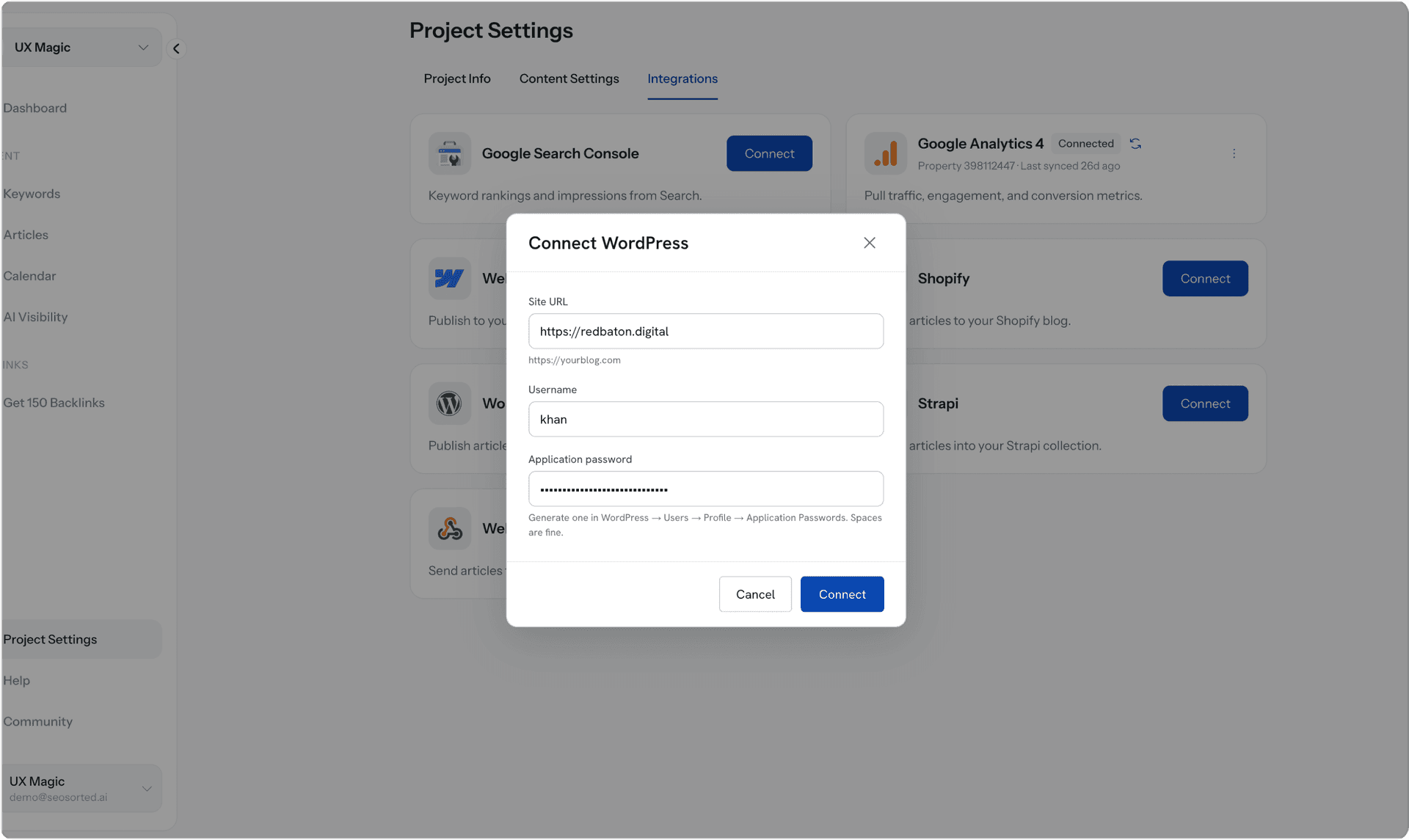
Task: Open the UX Magic project dropdown
Action: [x=81, y=47]
